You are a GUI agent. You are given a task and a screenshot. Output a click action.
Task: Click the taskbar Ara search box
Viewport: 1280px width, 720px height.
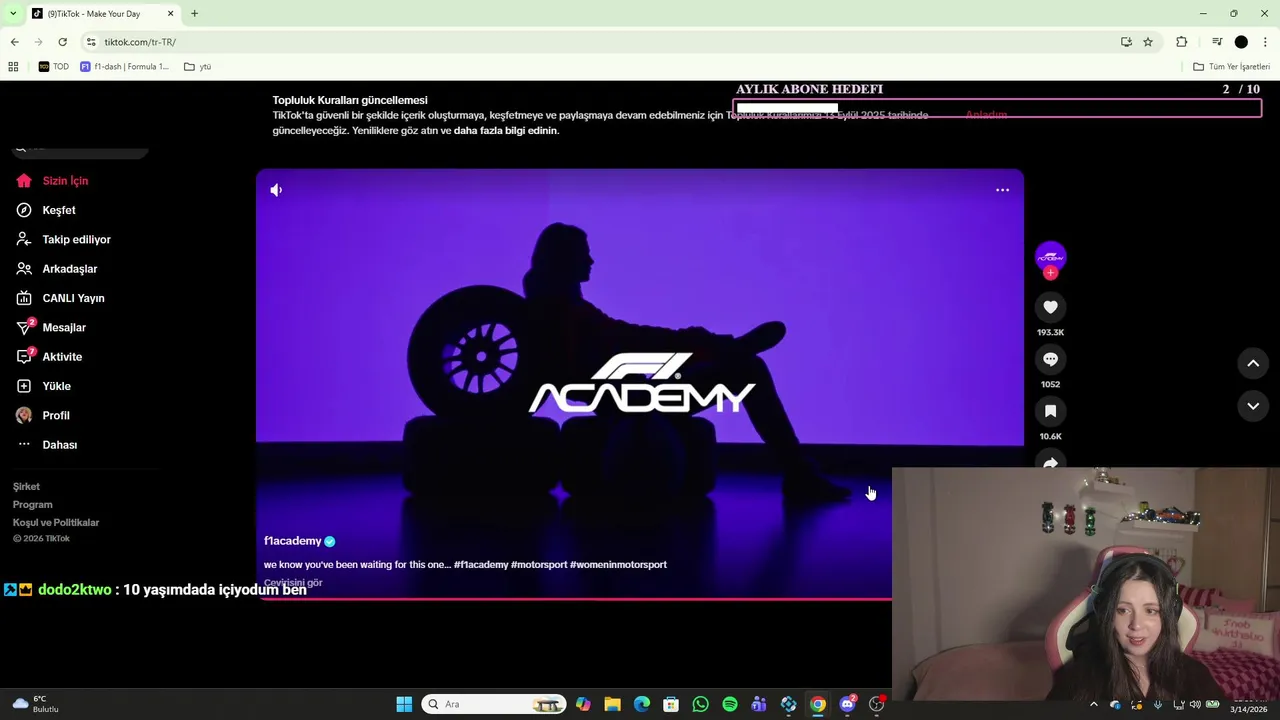pos(494,704)
